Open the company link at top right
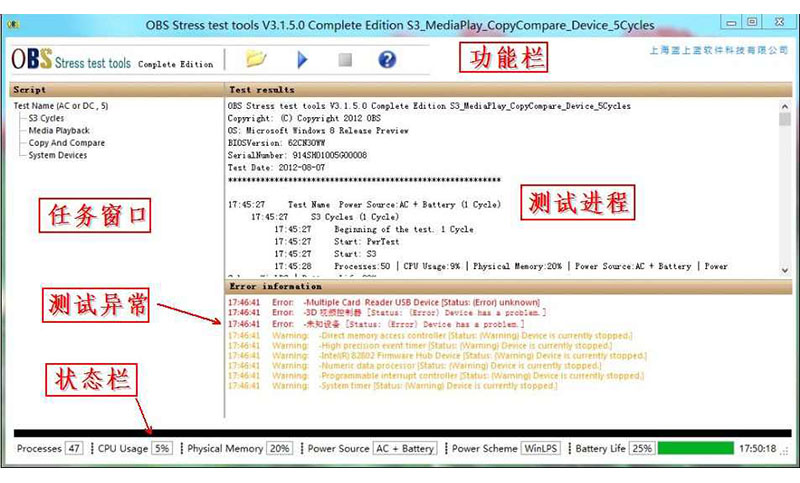The image size is (800, 483). click(718, 50)
